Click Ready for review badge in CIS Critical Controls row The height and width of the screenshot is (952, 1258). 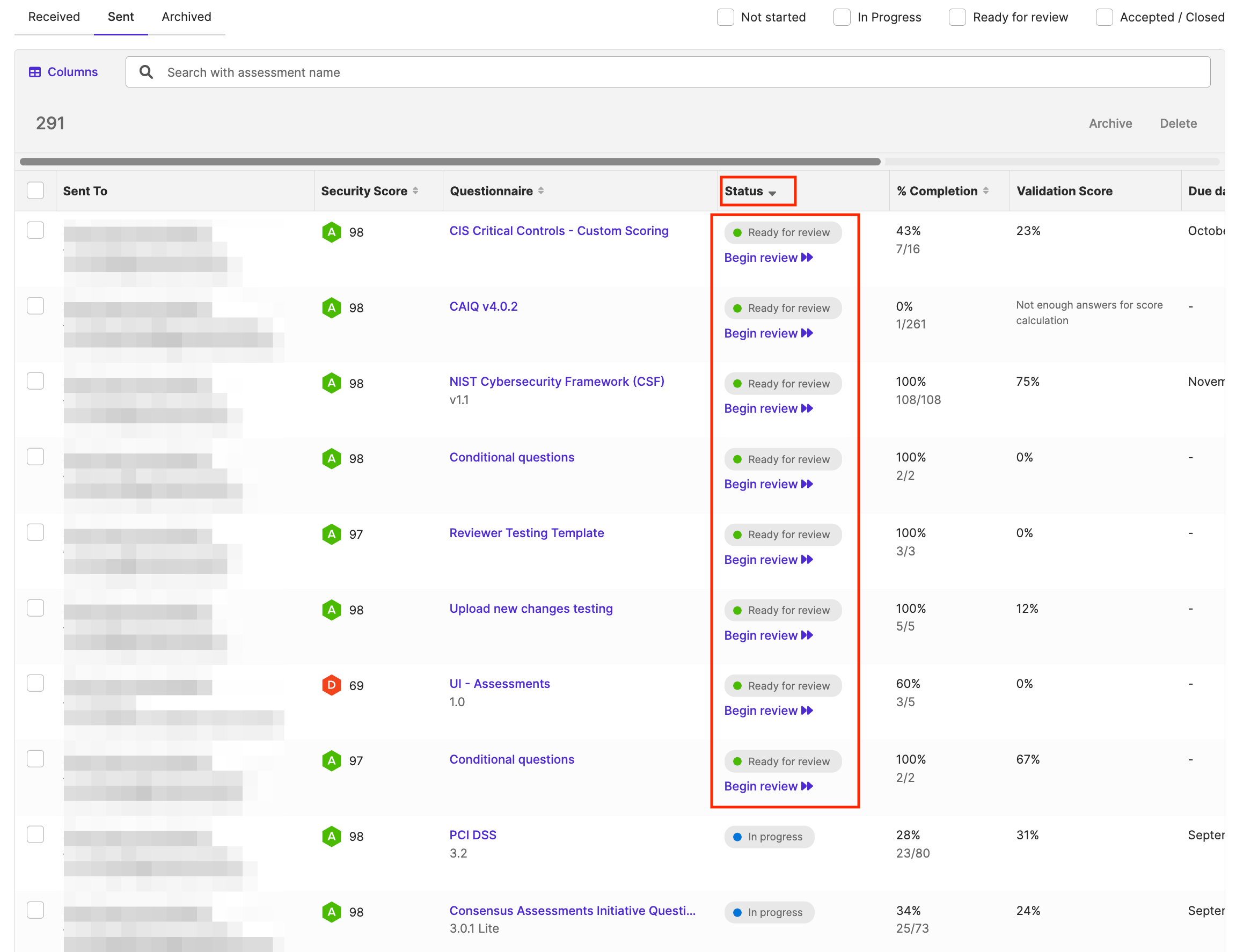[782, 232]
